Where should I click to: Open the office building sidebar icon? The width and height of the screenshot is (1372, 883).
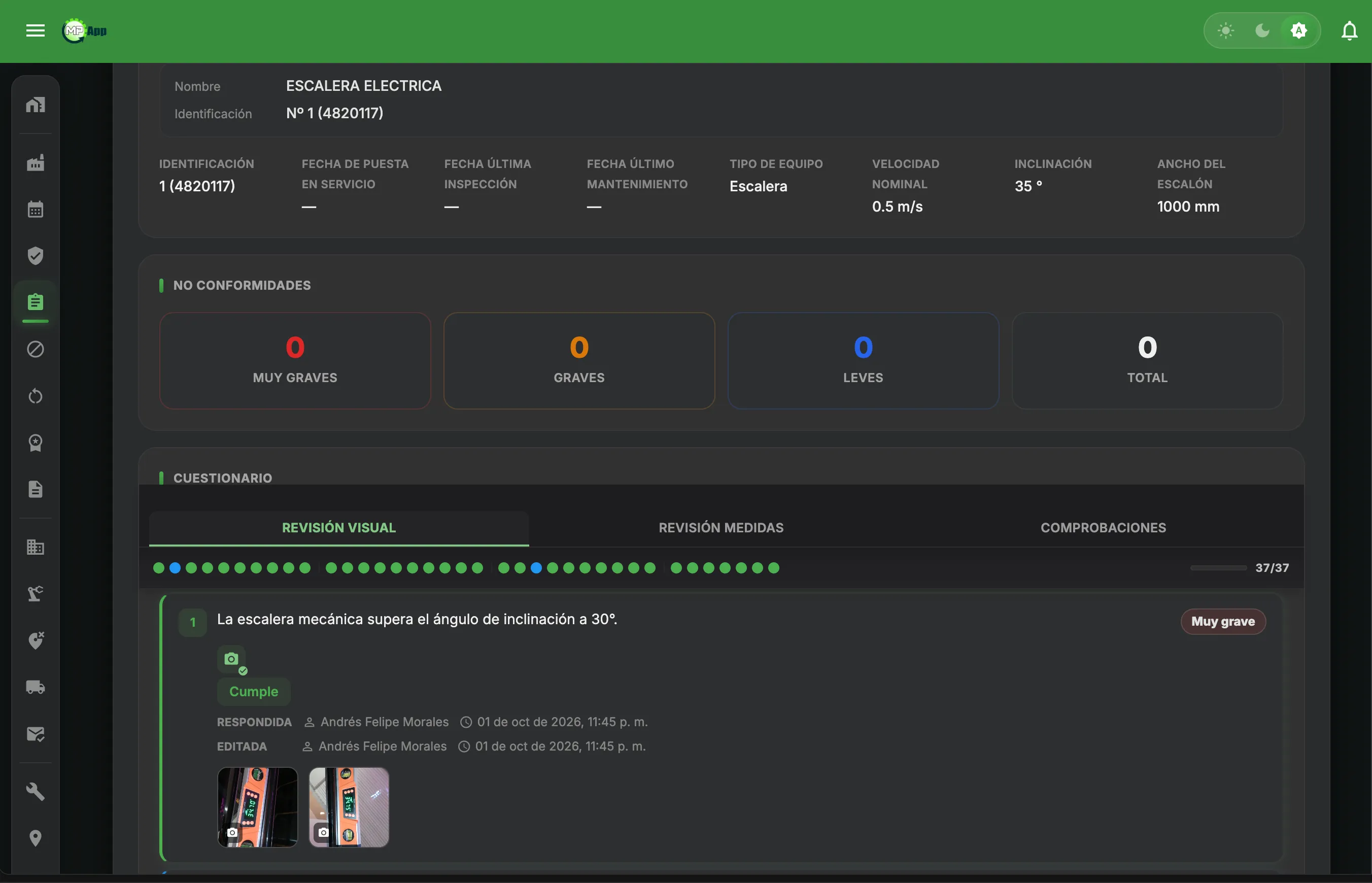click(36, 547)
